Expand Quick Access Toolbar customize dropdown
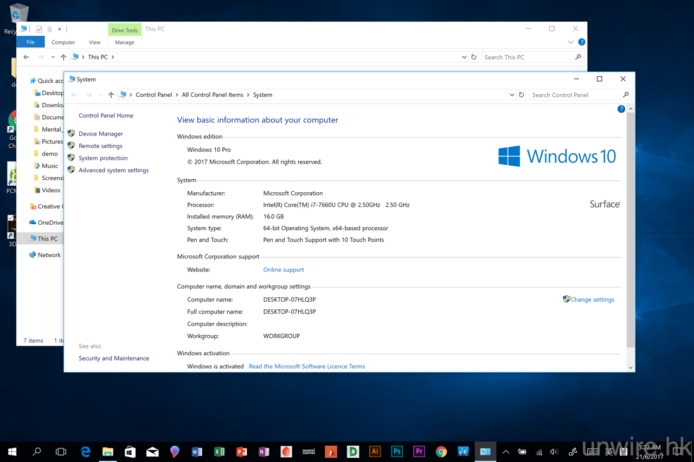The image size is (694, 462). tap(59, 29)
